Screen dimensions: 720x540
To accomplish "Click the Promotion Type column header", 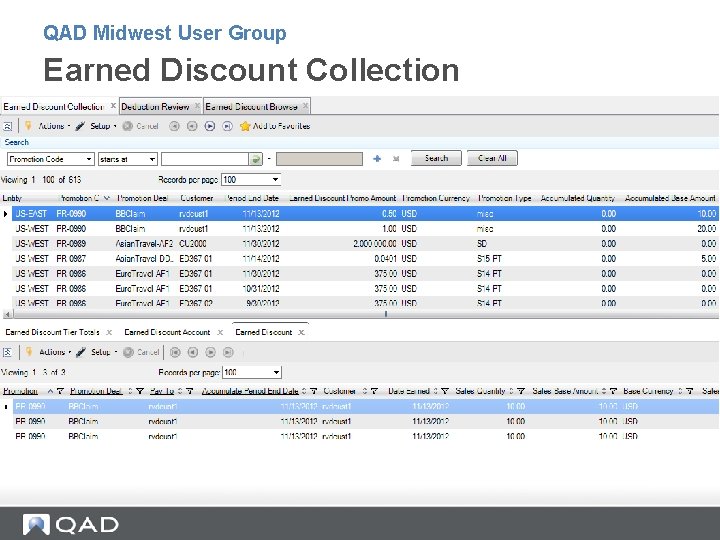I will [x=504, y=198].
